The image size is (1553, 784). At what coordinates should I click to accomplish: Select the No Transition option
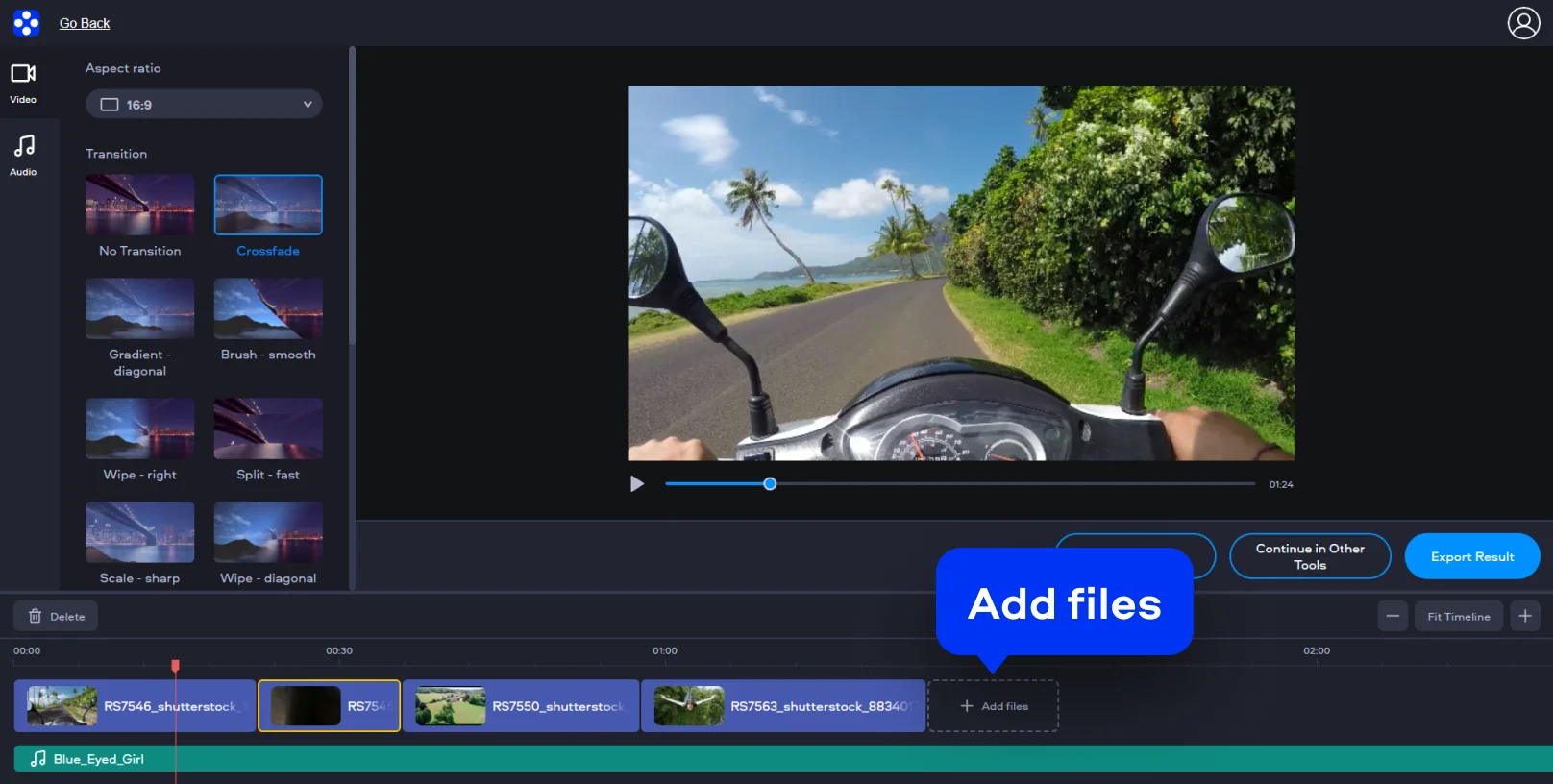139,205
